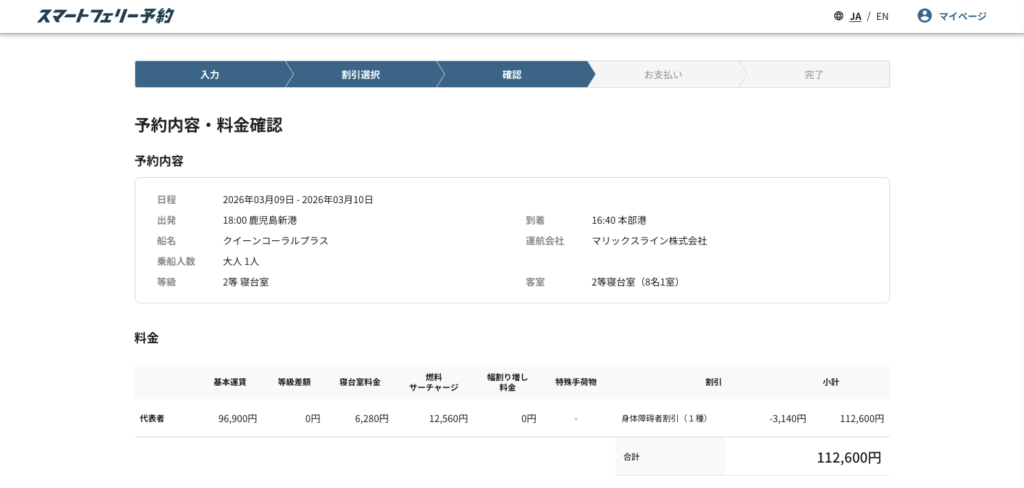Open the マイページ link

962,16
